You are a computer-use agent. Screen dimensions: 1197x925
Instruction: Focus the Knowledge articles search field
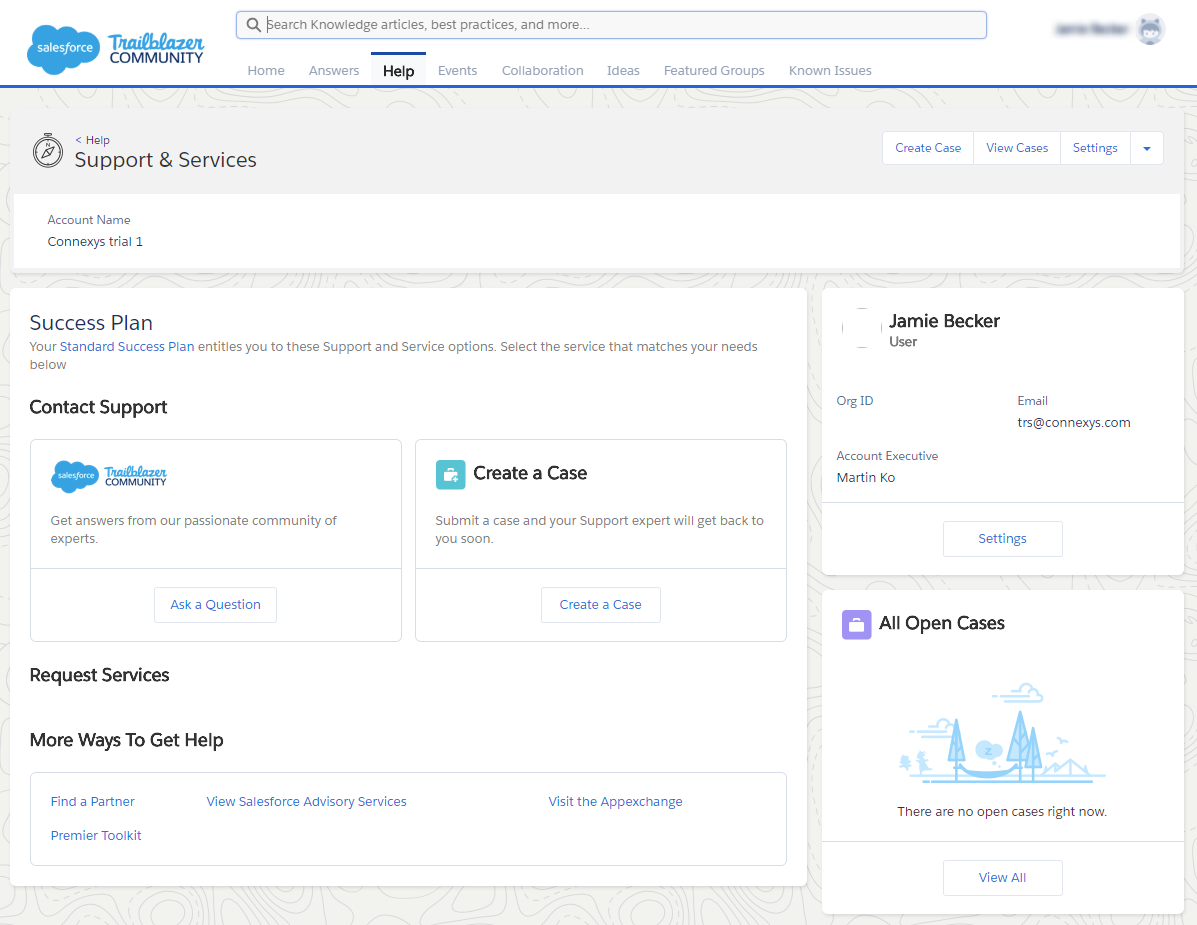tap(611, 24)
